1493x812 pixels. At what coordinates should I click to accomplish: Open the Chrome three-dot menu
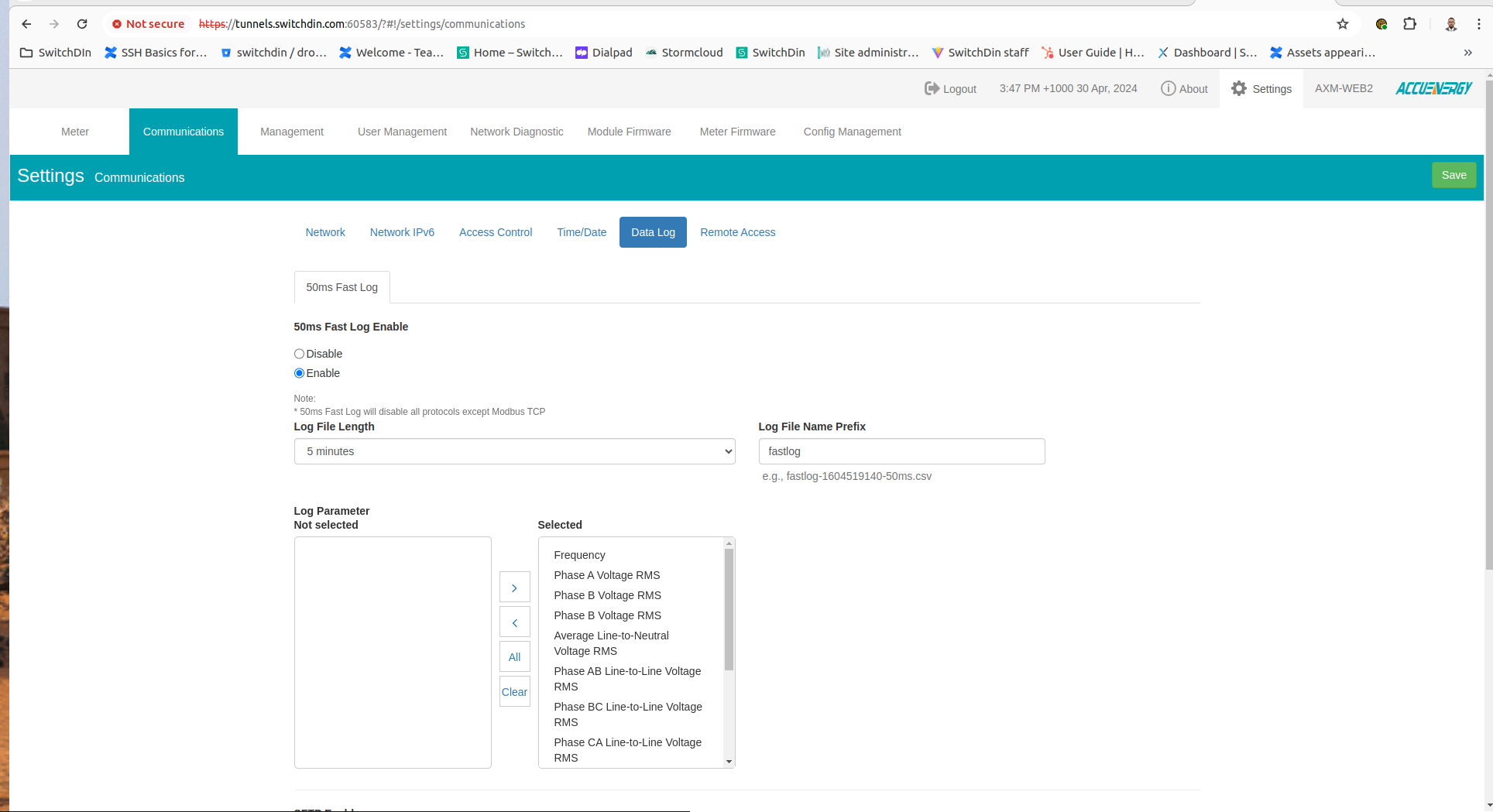(1479, 24)
